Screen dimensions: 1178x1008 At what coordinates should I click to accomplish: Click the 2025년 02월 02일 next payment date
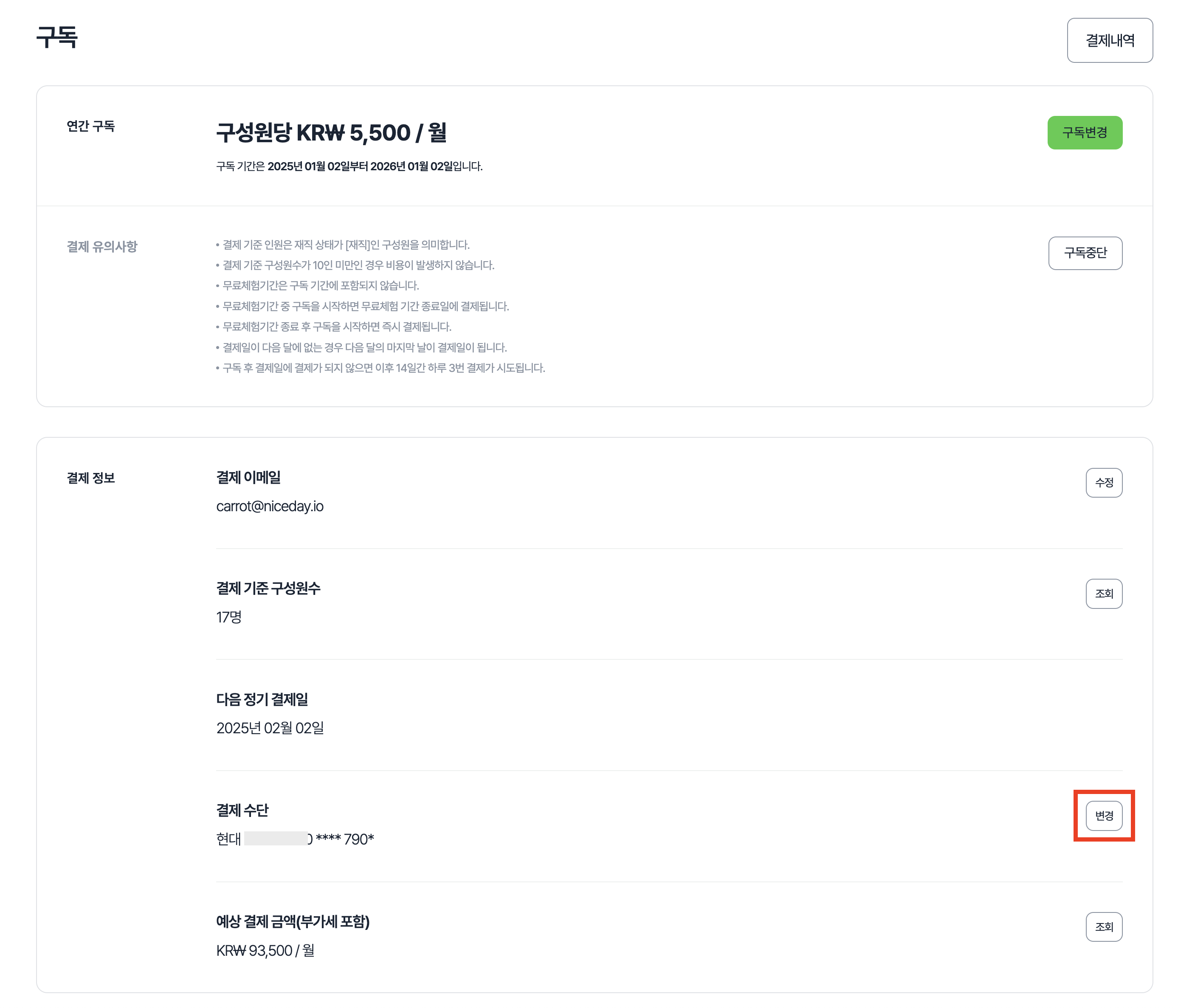coord(270,728)
